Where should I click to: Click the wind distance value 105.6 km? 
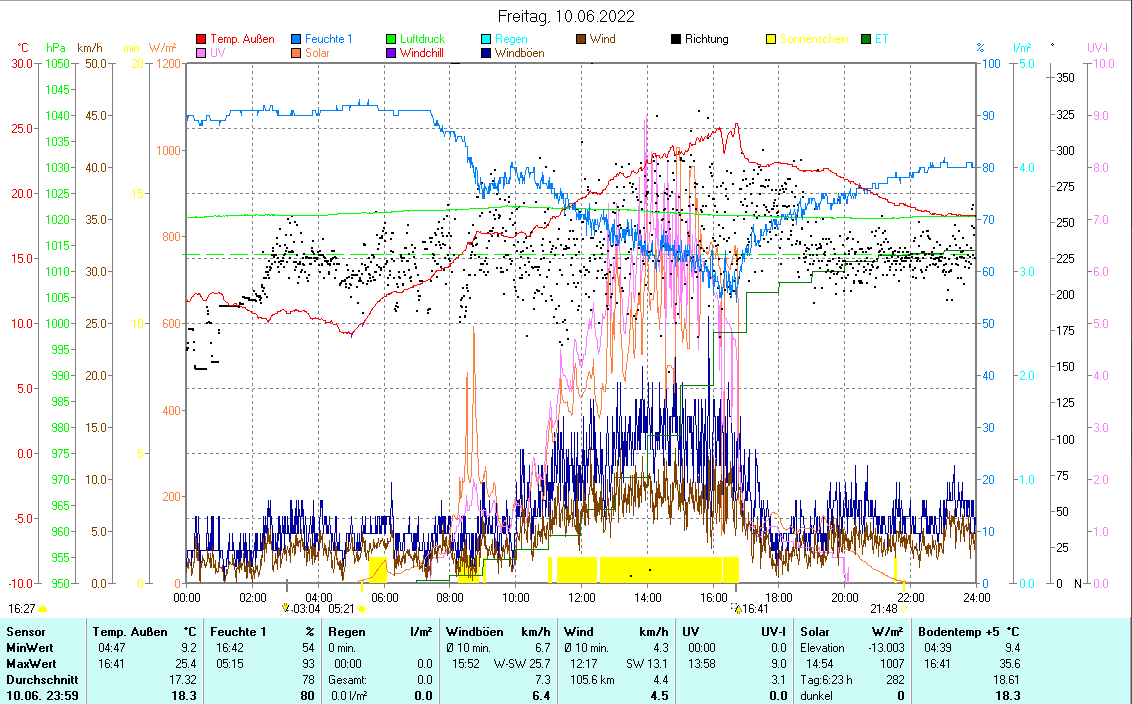tap(592, 679)
